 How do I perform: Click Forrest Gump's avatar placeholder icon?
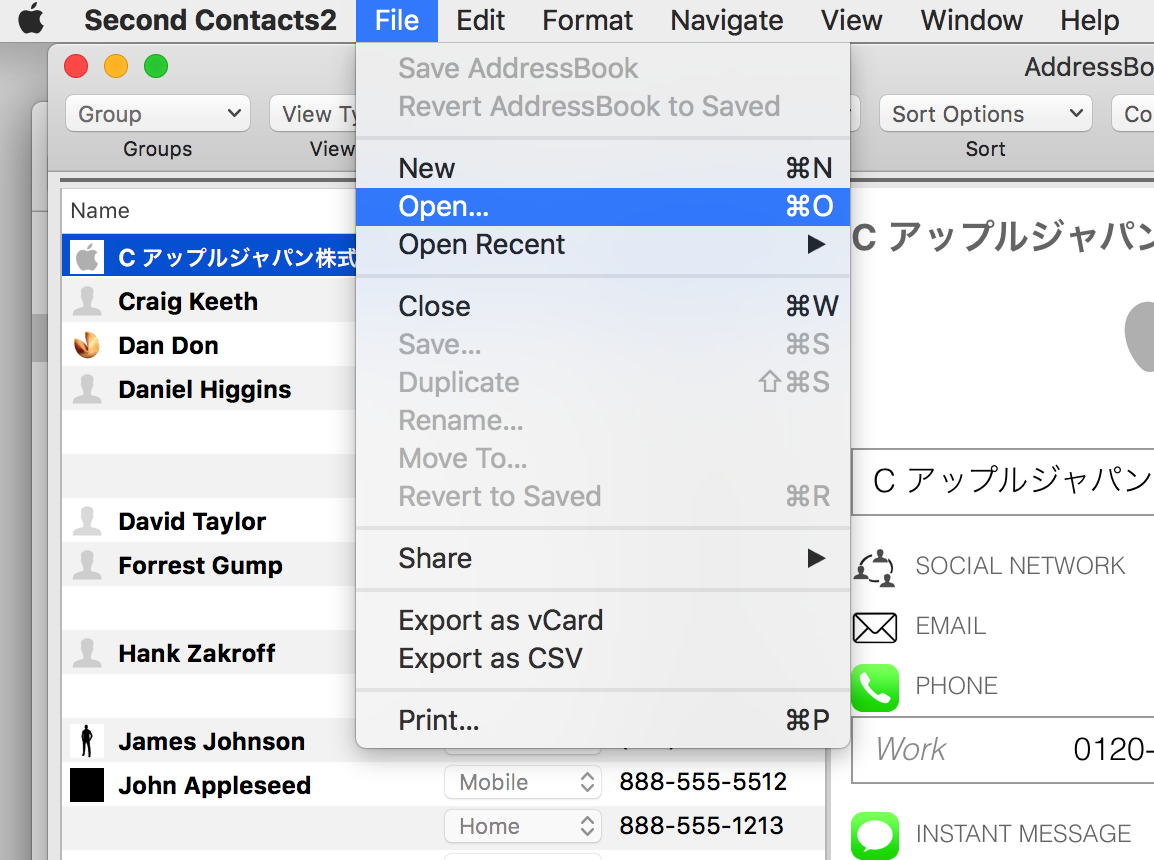pyautogui.click(x=87, y=565)
